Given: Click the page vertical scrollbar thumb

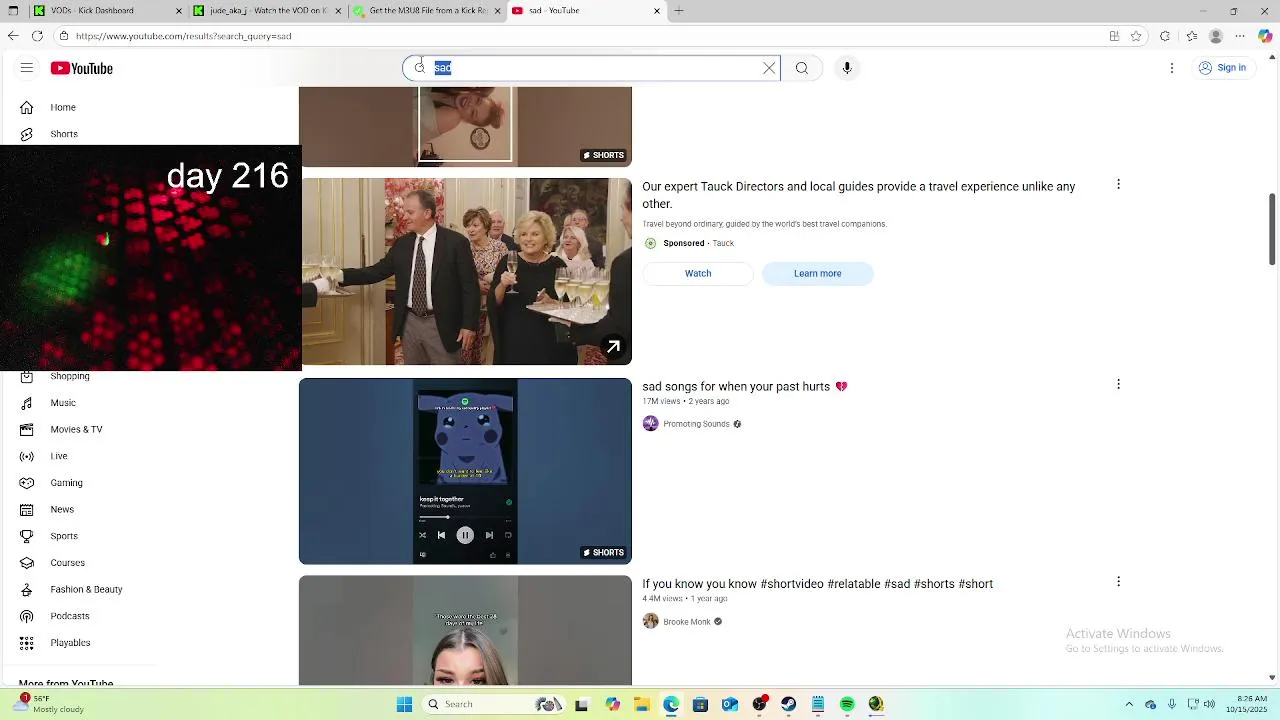Looking at the screenshot, I should click(1272, 230).
